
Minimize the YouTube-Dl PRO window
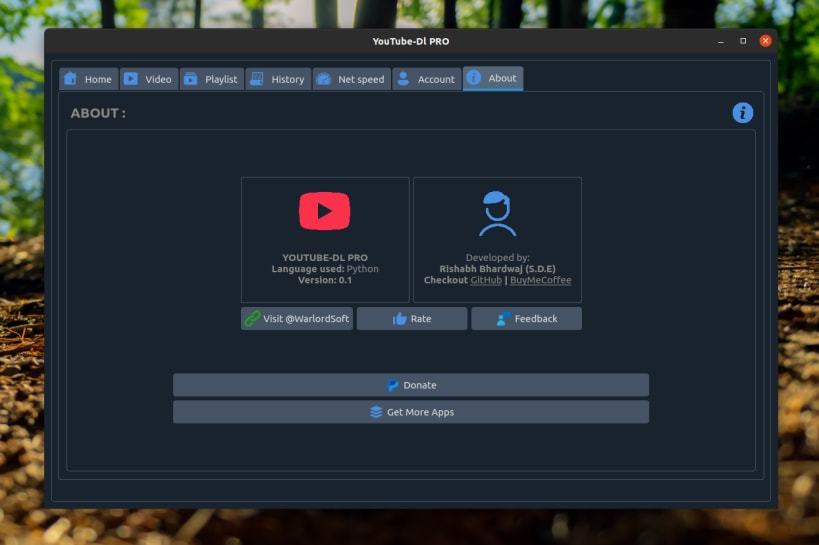click(721, 41)
